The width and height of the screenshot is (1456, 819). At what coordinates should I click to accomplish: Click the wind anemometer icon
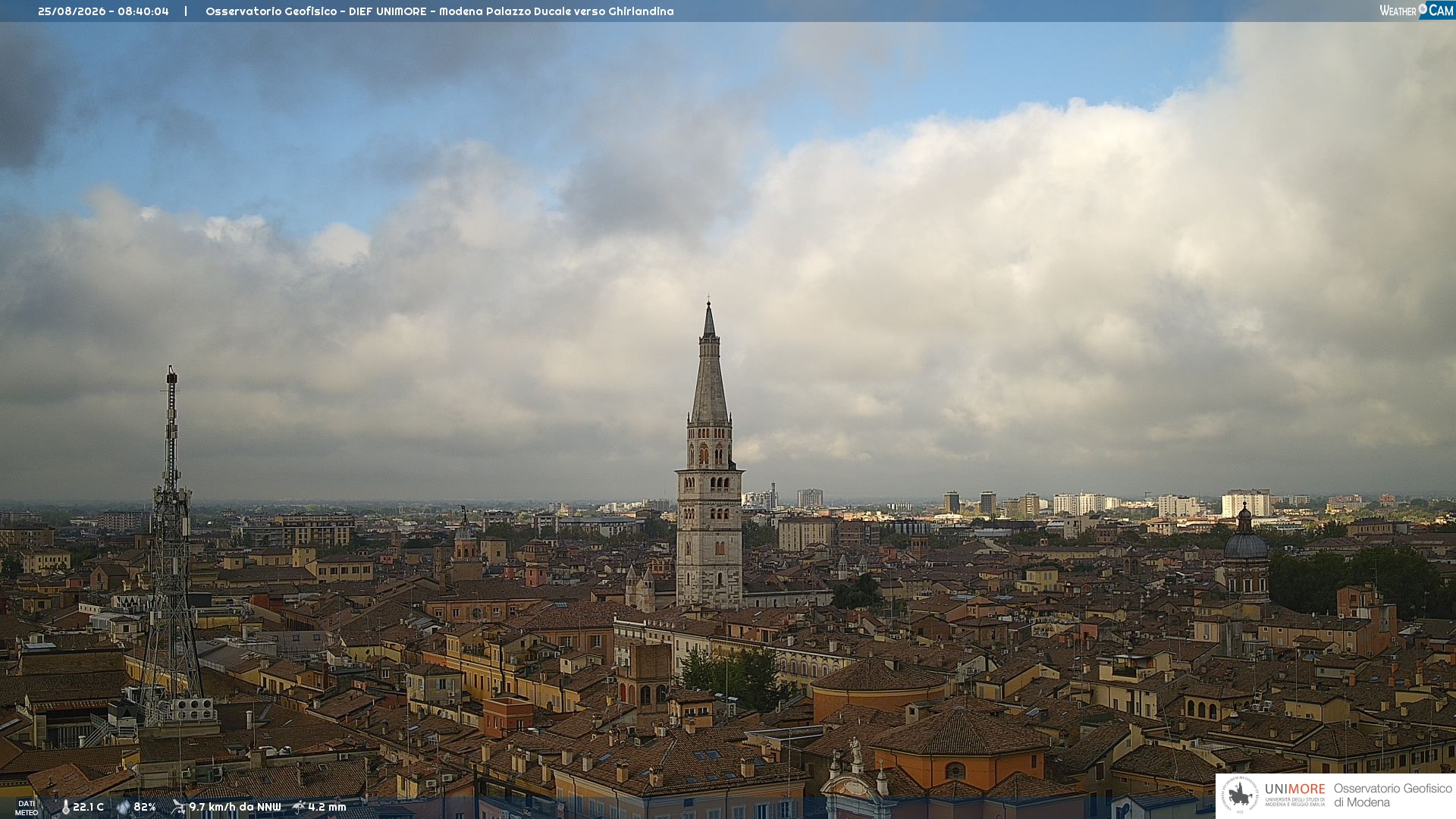tap(178, 807)
